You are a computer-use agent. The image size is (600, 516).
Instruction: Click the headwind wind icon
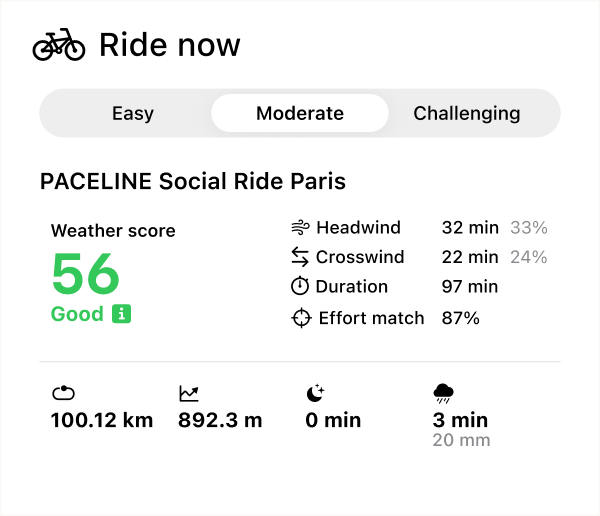pos(300,228)
